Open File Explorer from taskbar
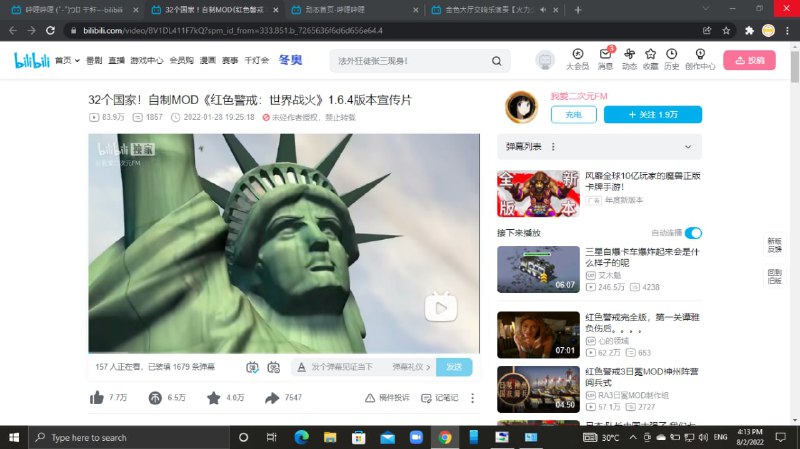The width and height of the screenshot is (800, 449). click(330, 437)
